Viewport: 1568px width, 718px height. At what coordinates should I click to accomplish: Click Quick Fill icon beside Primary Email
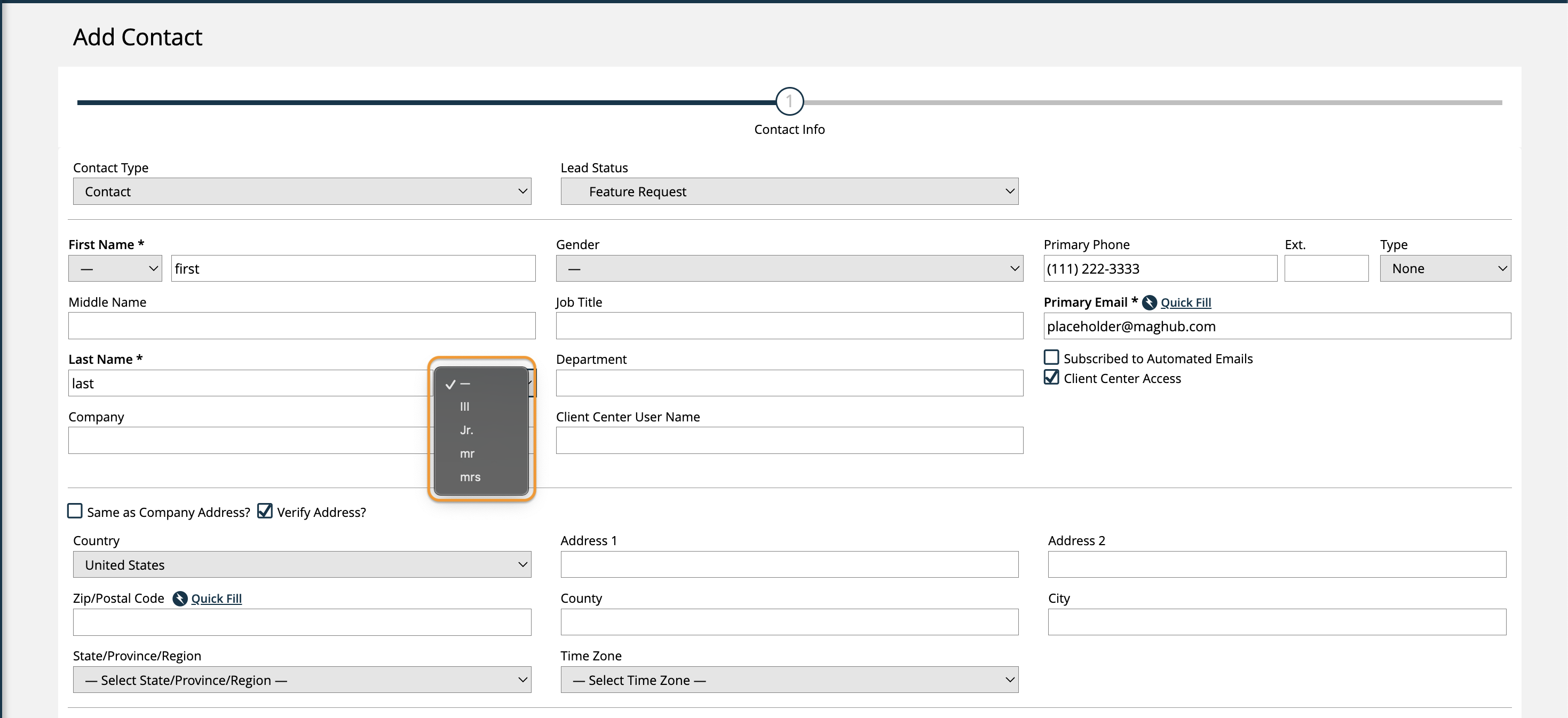1149,302
